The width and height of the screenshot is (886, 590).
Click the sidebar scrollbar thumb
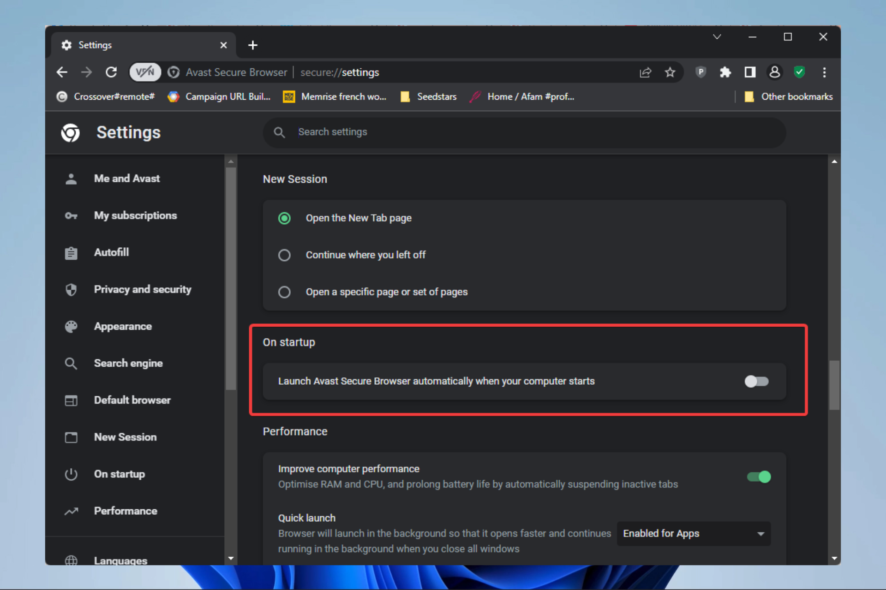(x=231, y=278)
